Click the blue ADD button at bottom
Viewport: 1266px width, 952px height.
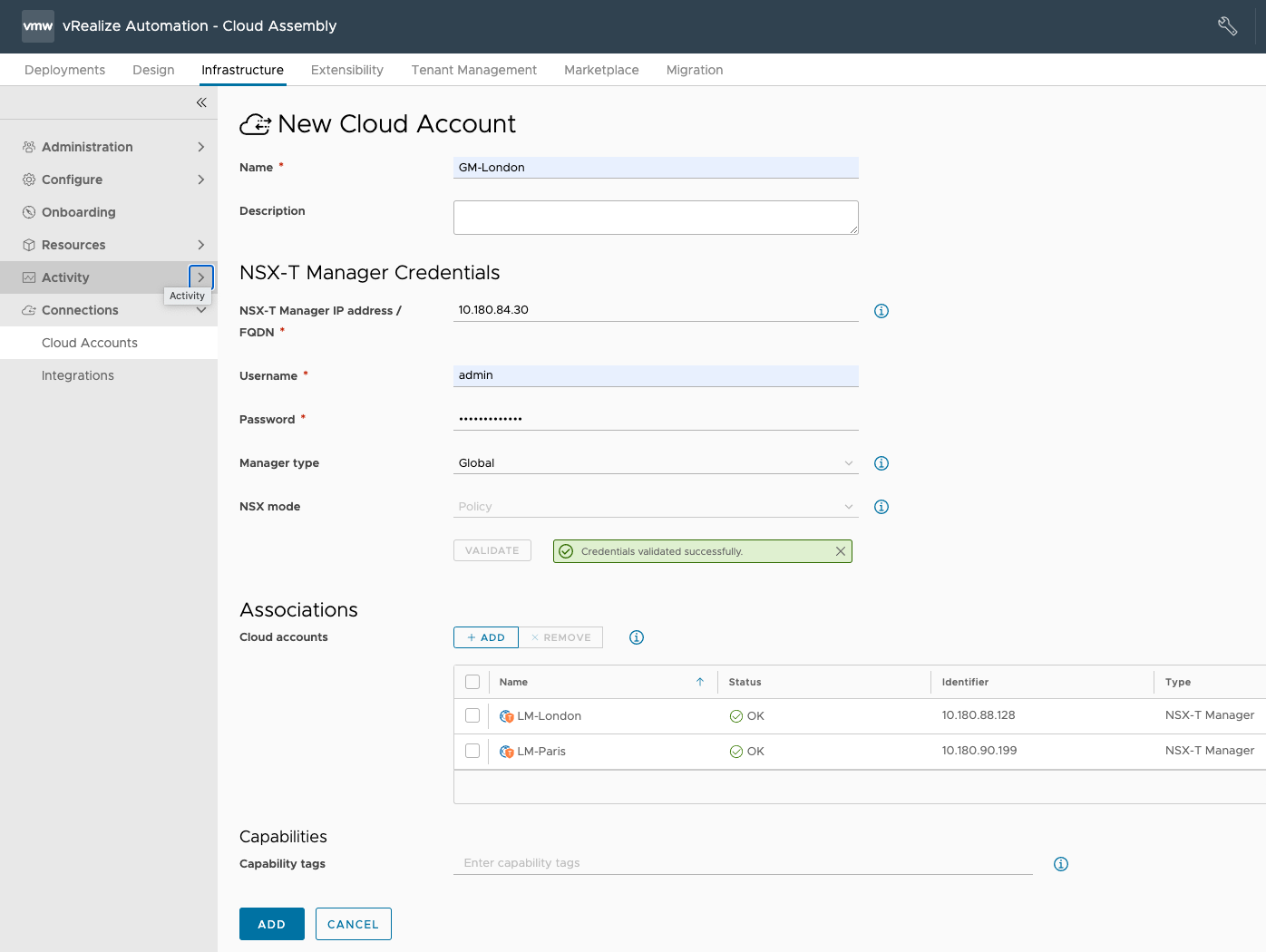[271, 924]
